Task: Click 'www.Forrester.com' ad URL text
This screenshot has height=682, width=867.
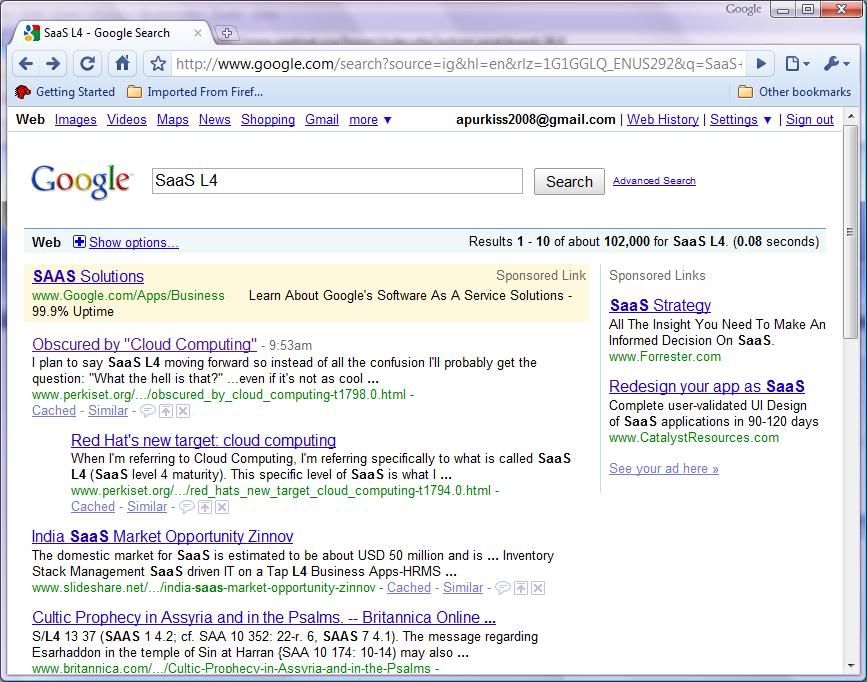Action: [665, 357]
